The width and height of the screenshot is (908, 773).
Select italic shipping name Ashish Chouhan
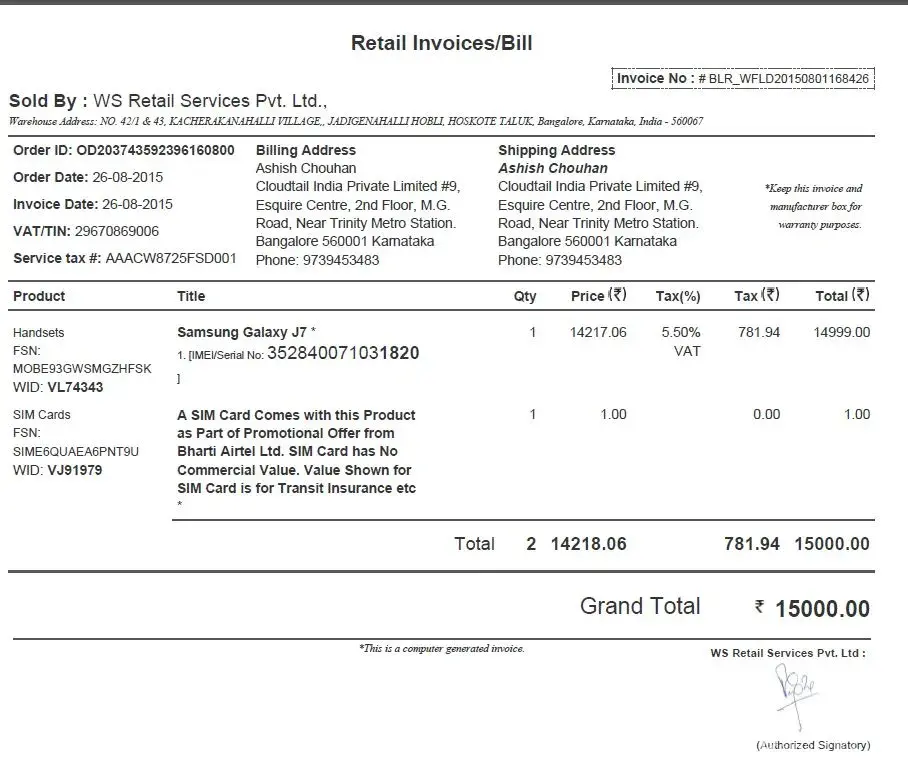(553, 168)
